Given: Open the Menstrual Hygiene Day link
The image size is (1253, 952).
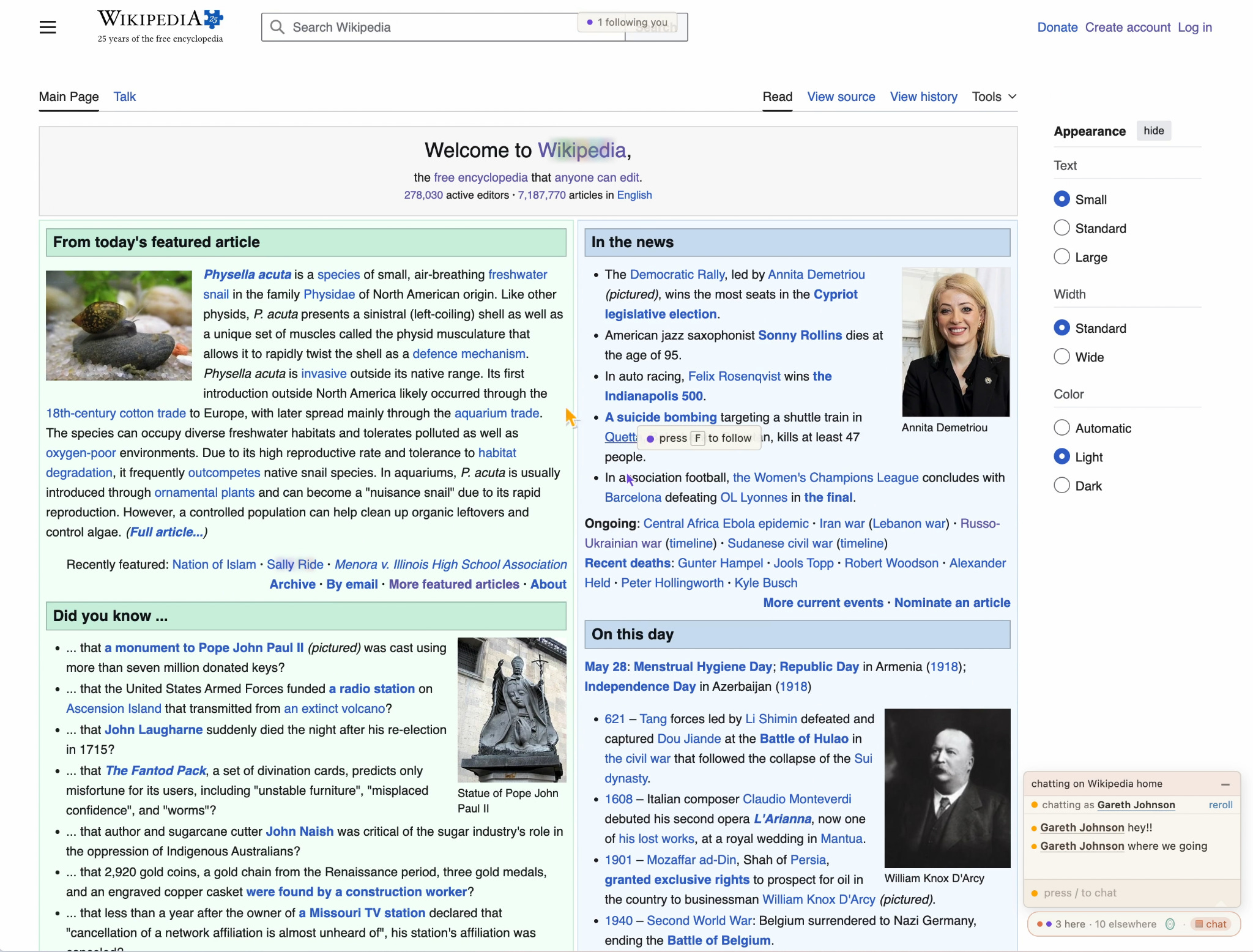Looking at the screenshot, I should pyautogui.click(x=702, y=666).
